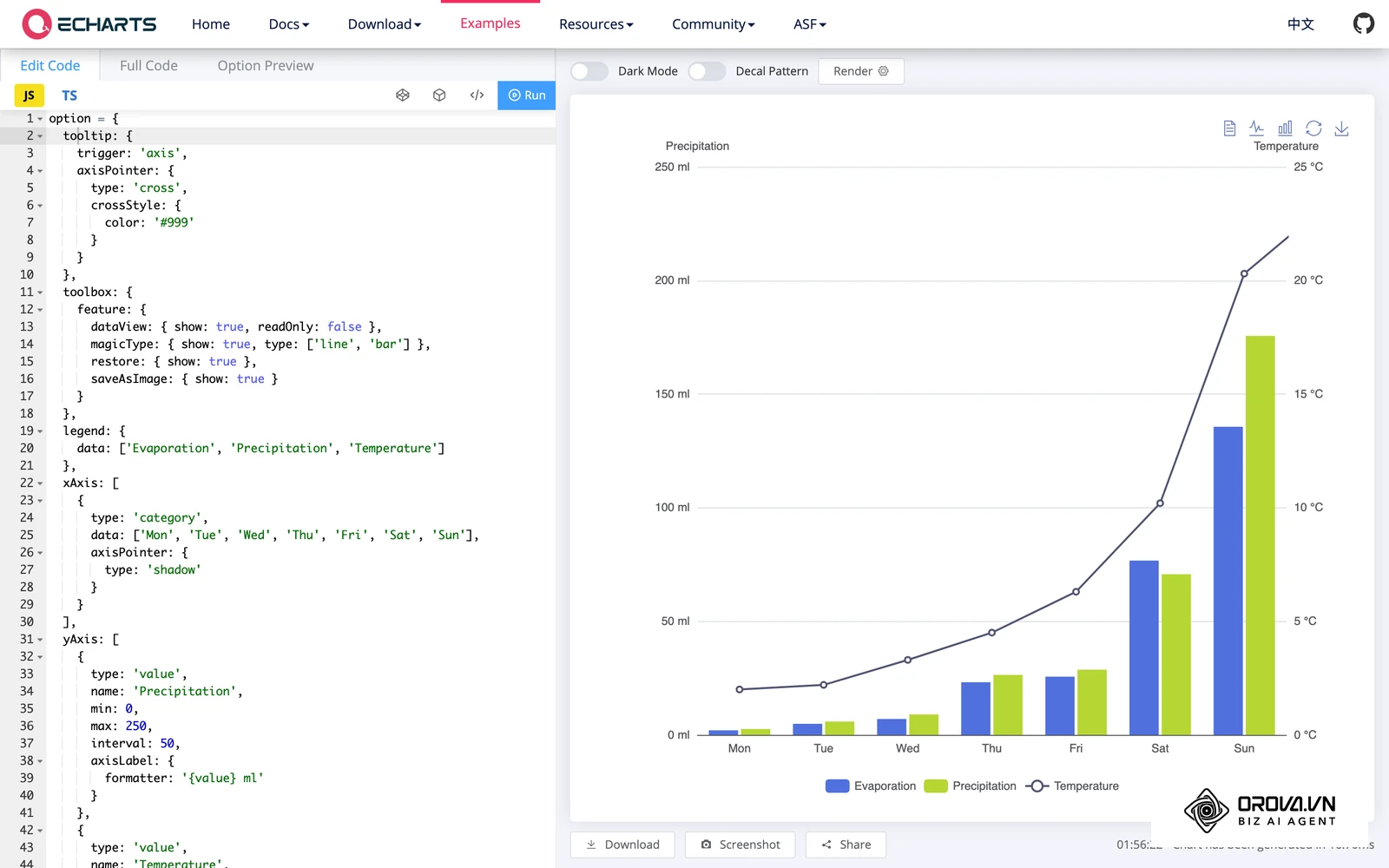The image size is (1389, 868).
Task: Select the Saturday Evaporation blue bar
Action: [x=1144, y=648]
